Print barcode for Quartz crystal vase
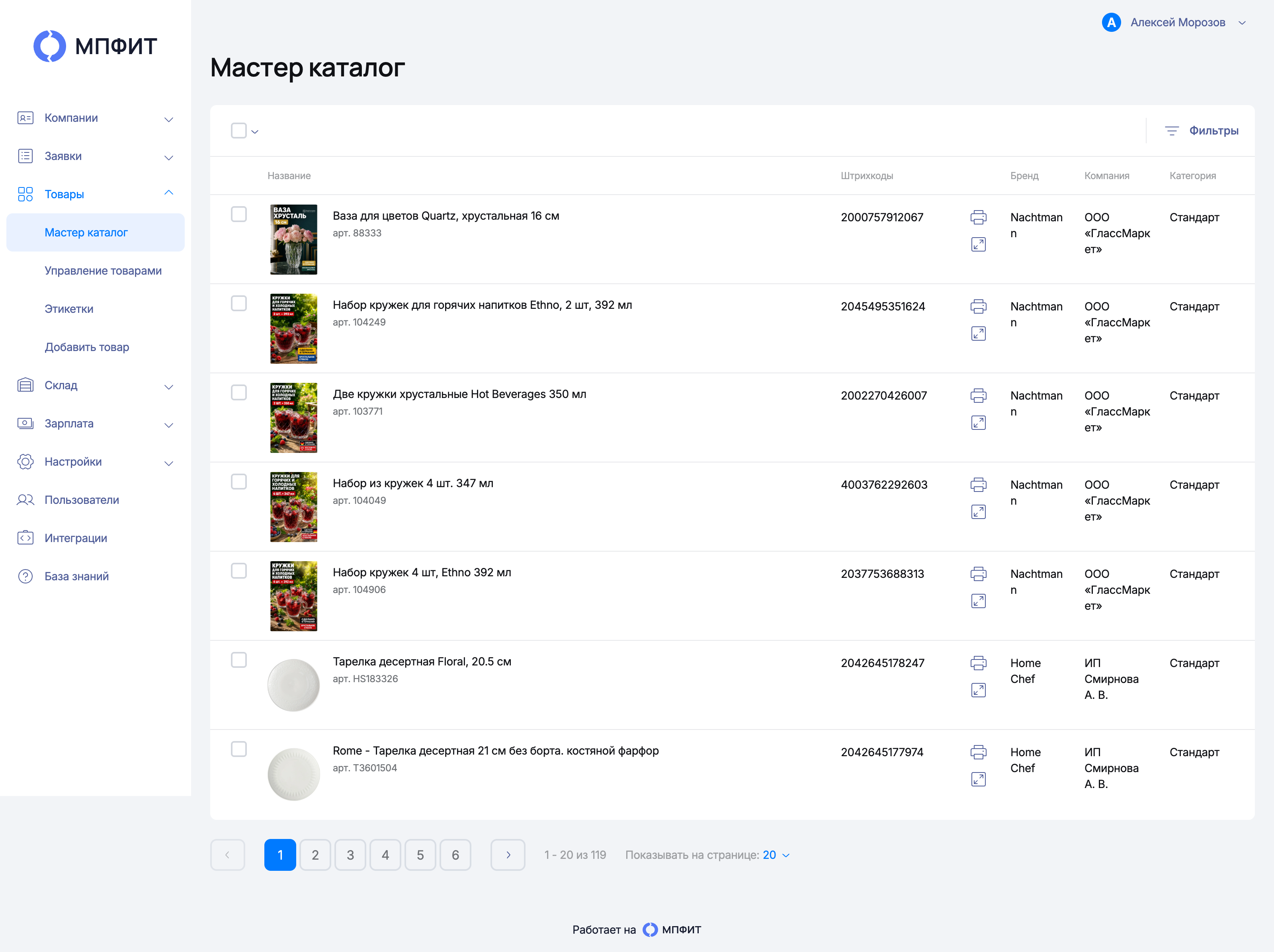 pyautogui.click(x=978, y=217)
